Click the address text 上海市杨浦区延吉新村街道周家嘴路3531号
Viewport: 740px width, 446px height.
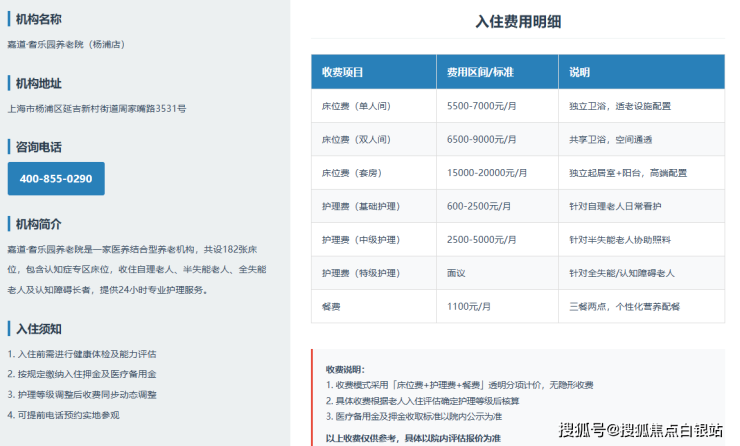pos(97,109)
